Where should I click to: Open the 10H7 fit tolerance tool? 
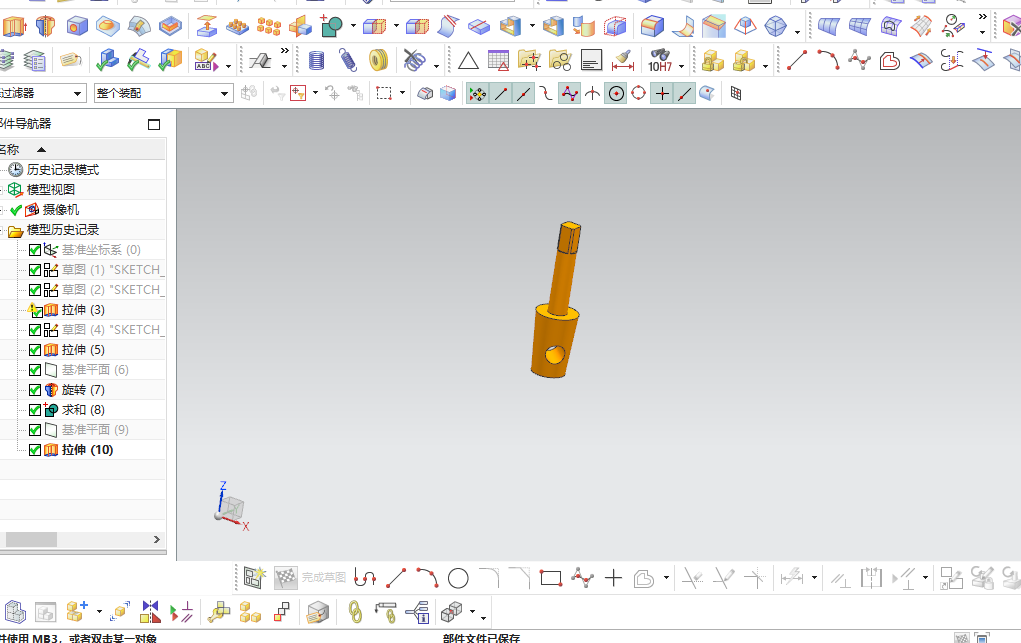pyautogui.click(x=660, y=61)
